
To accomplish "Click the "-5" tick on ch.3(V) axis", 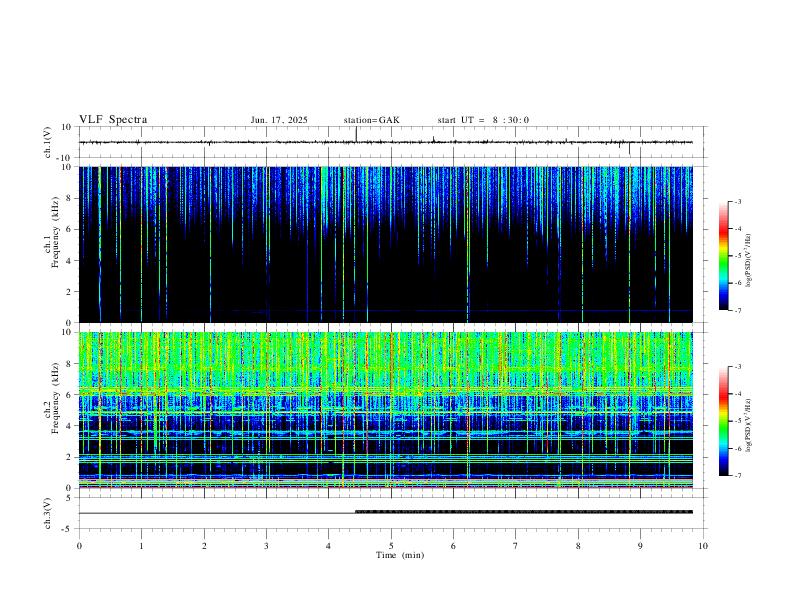I will (68, 529).
